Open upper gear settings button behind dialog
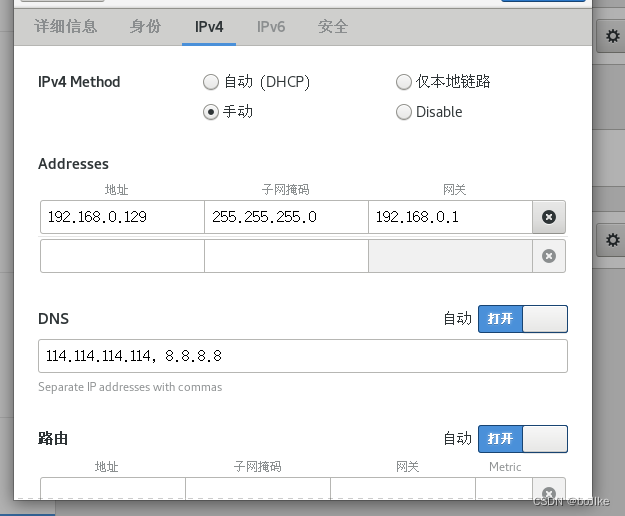The height and width of the screenshot is (516, 625). [611, 38]
